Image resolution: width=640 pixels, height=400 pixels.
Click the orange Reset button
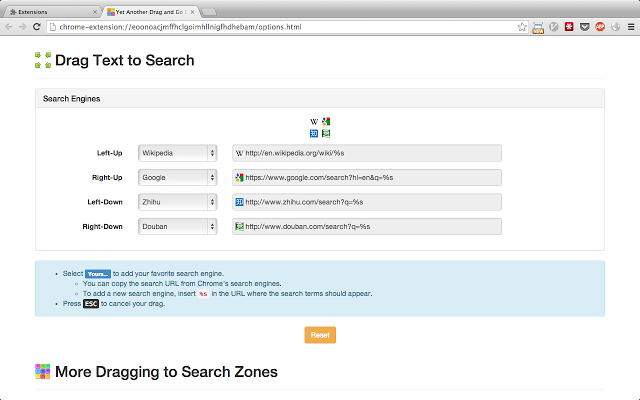(x=320, y=335)
